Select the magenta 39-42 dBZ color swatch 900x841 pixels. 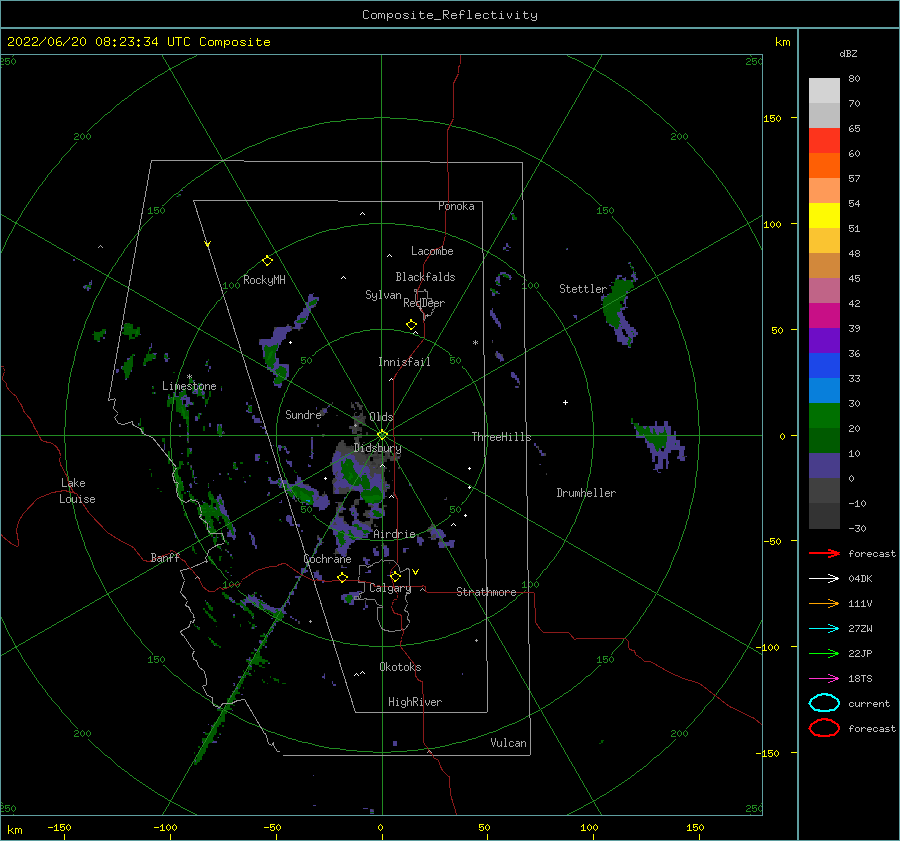click(824, 315)
